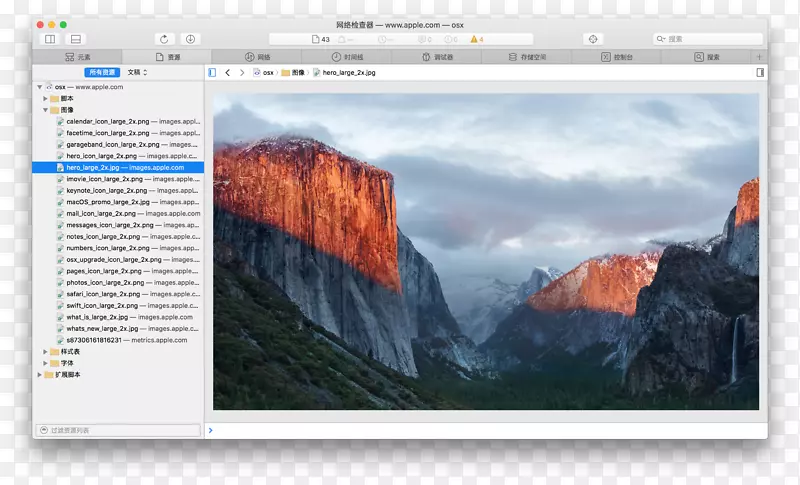Open the 存储空间 tab
The width and height of the screenshot is (800, 485).
tap(527, 57)
